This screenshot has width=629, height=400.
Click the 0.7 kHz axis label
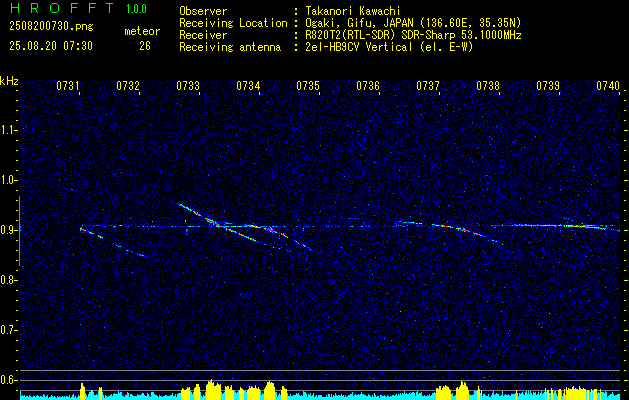click(9, 330)
